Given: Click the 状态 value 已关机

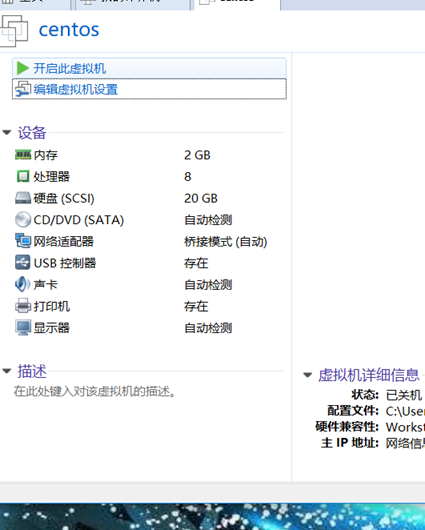Looking at the screenshot, I should click(404, 395).
